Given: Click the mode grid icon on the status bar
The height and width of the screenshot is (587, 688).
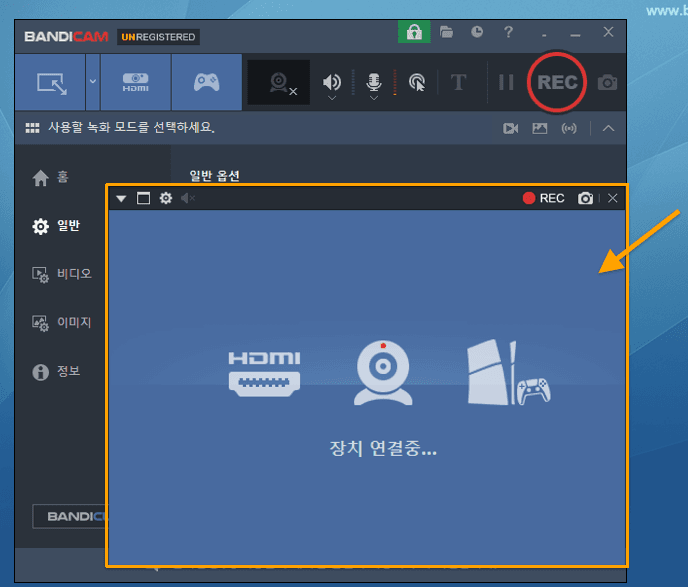Looking at the screenshot, I should pos(32,128).
